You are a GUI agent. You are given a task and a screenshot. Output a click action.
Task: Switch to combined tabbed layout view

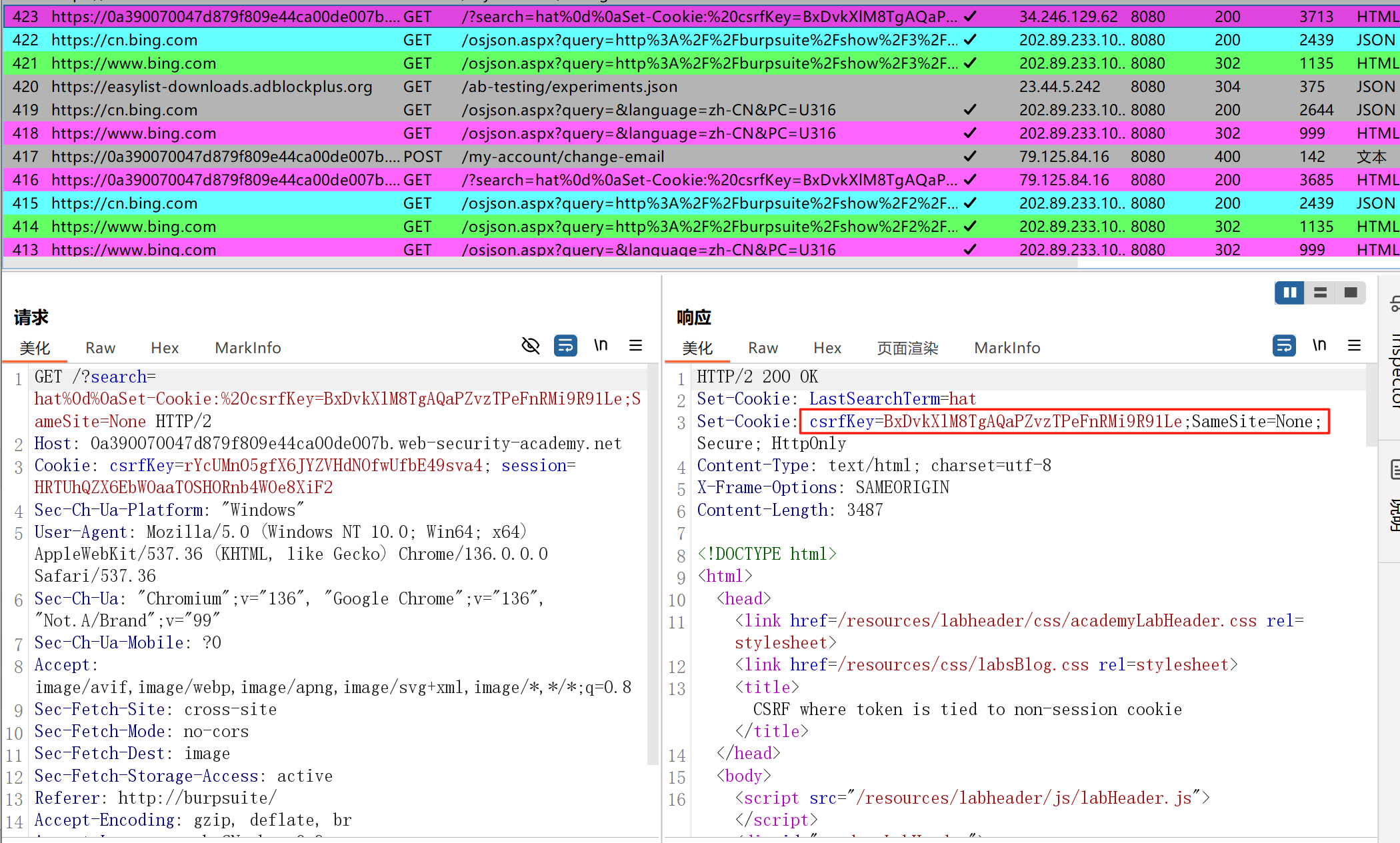coord(1351,293)
